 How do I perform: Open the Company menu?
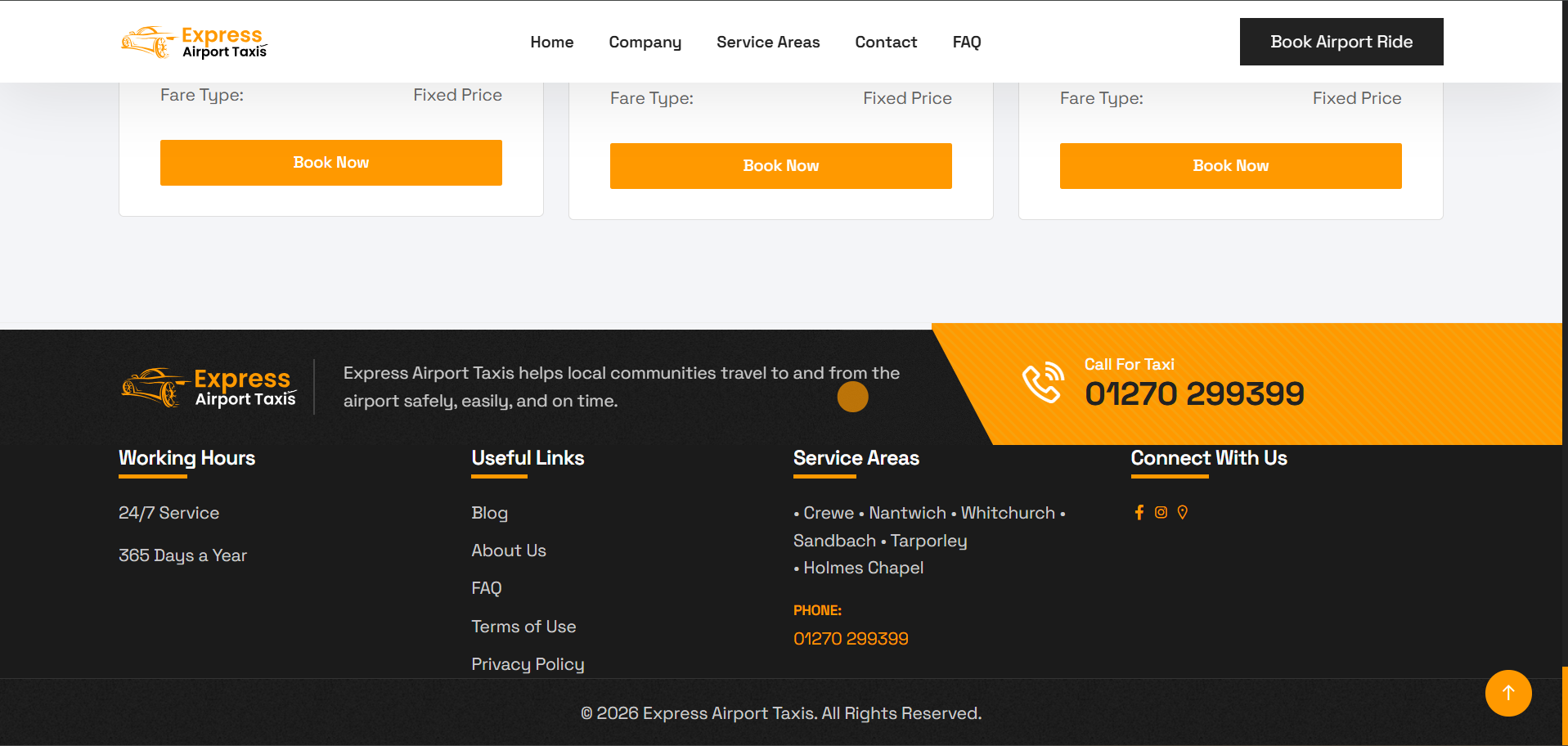(x=645, y=42)
